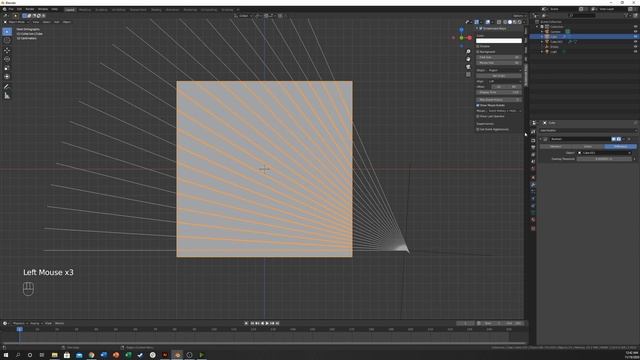The width and height of the screenshot is (640, 360).
Task: Expand the Cube.001 outliner row
Action: [x=542, y=42]
